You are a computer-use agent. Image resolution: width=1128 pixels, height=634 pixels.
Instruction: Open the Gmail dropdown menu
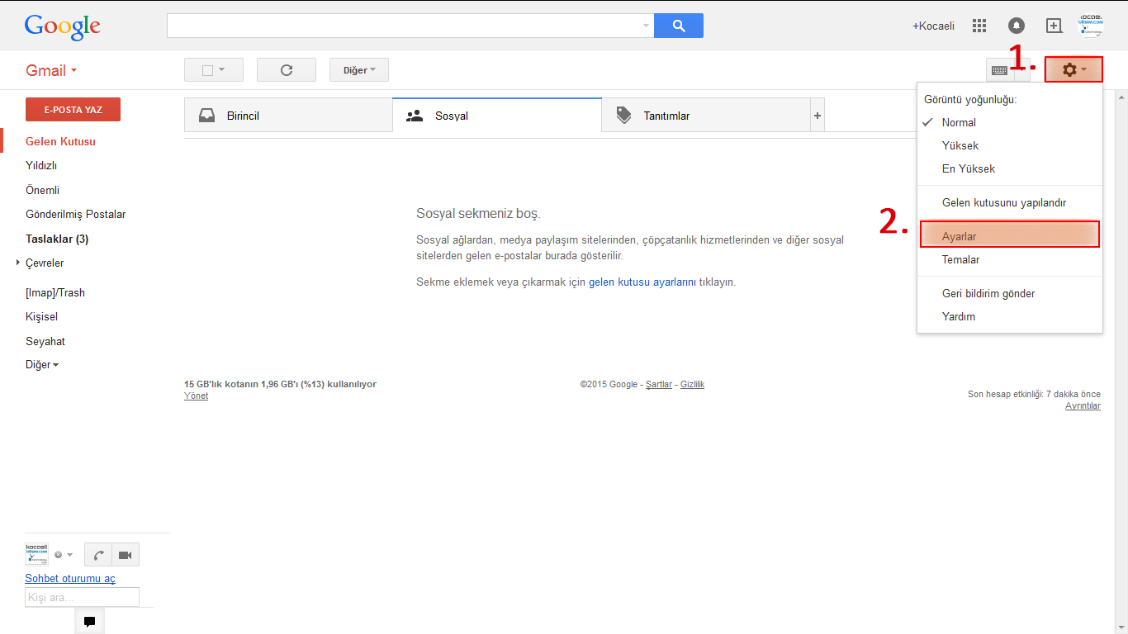[x=51, y=71]
